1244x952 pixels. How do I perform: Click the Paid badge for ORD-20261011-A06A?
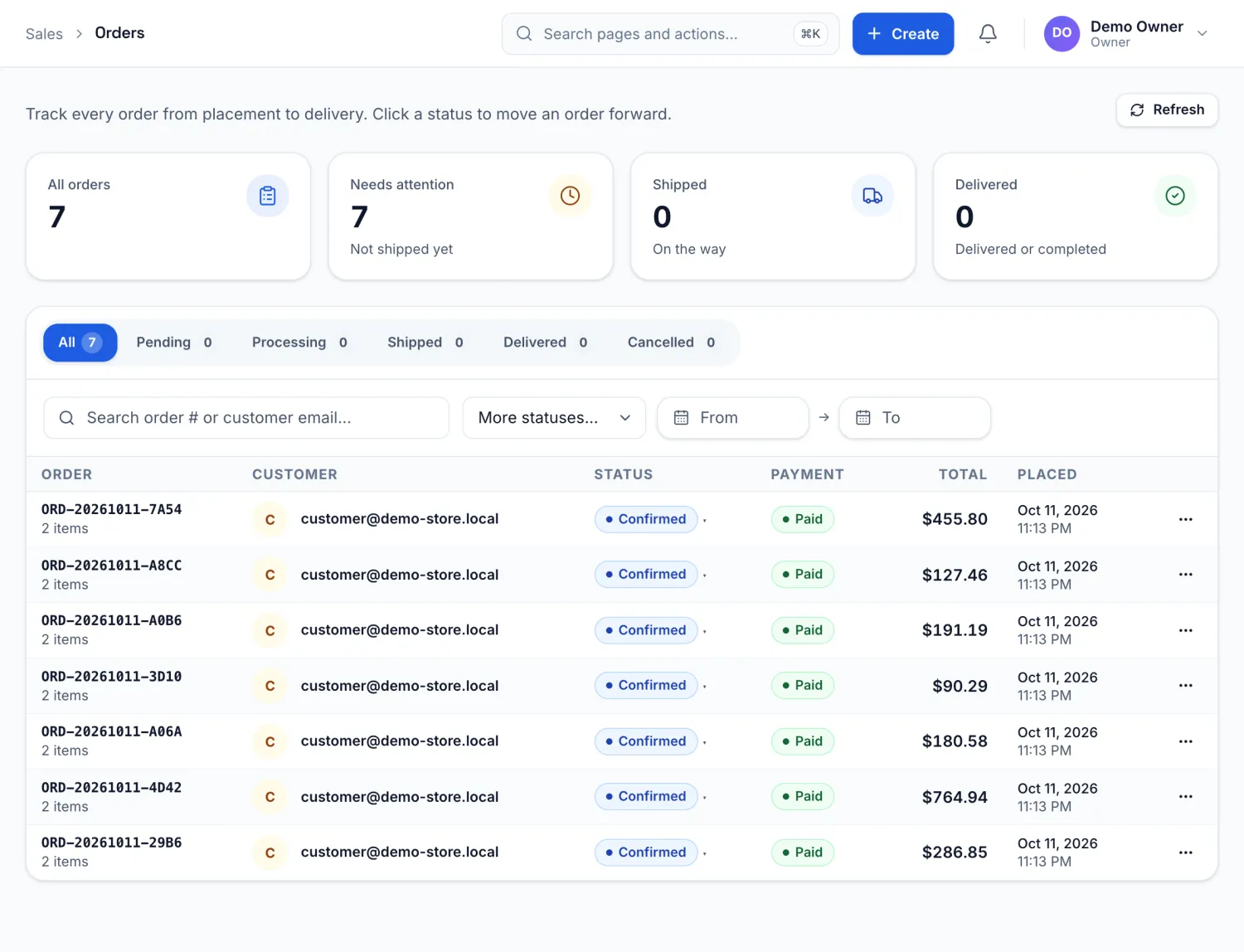[x=802, y=741]
